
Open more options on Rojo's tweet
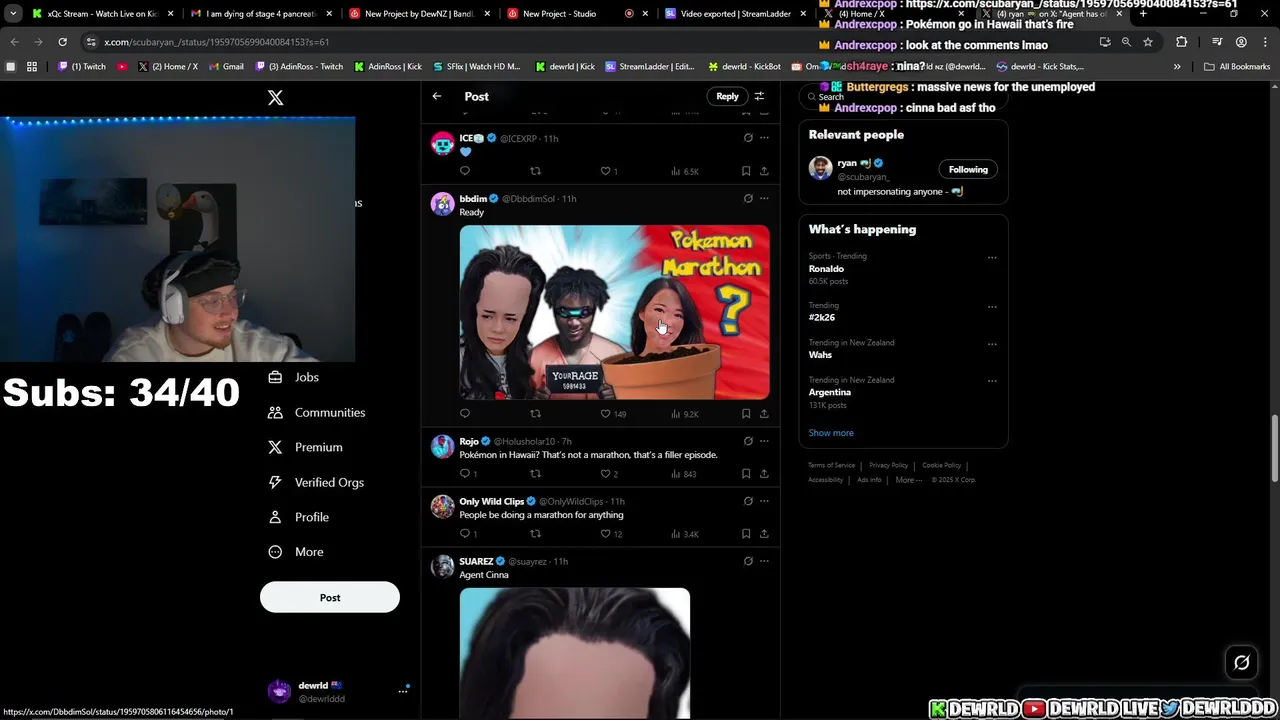(x=764, y=441)
